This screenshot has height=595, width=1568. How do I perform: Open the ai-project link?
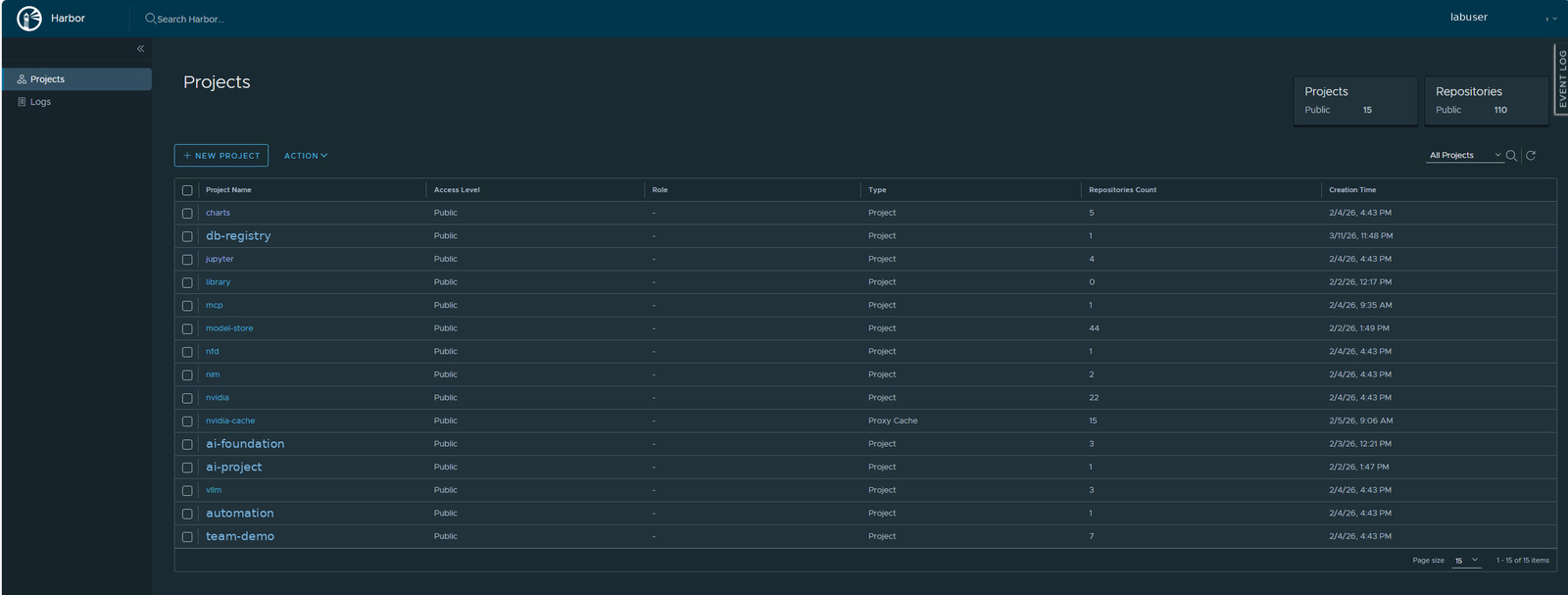tap(234, 468)
